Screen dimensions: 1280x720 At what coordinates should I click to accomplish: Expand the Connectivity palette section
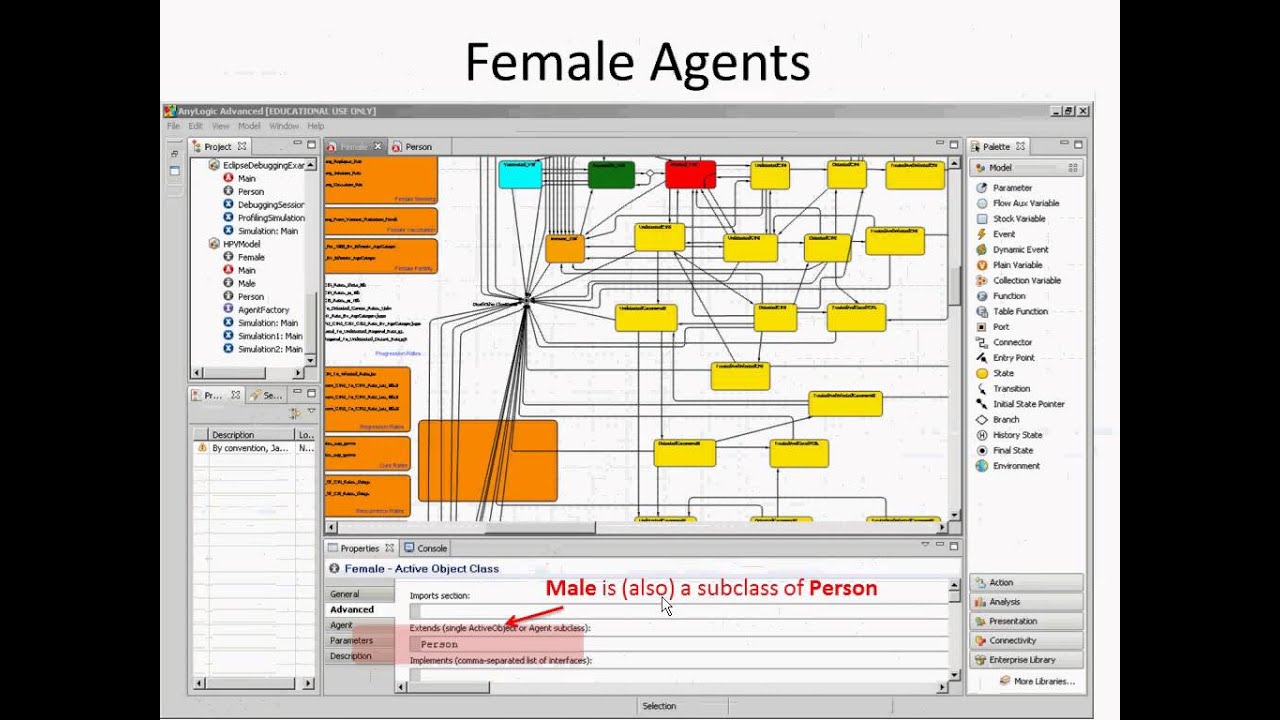pyautogui.click(x=1026, y=640)
